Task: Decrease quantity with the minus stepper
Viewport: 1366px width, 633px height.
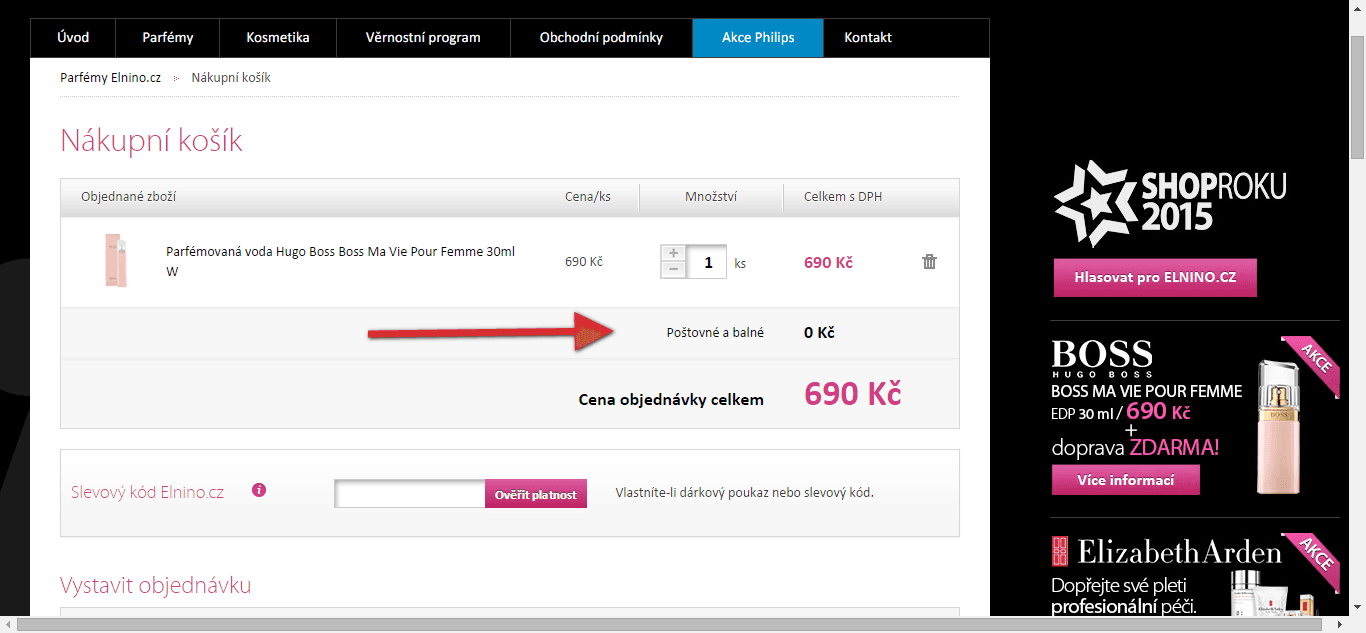Action: click(673, 270)
